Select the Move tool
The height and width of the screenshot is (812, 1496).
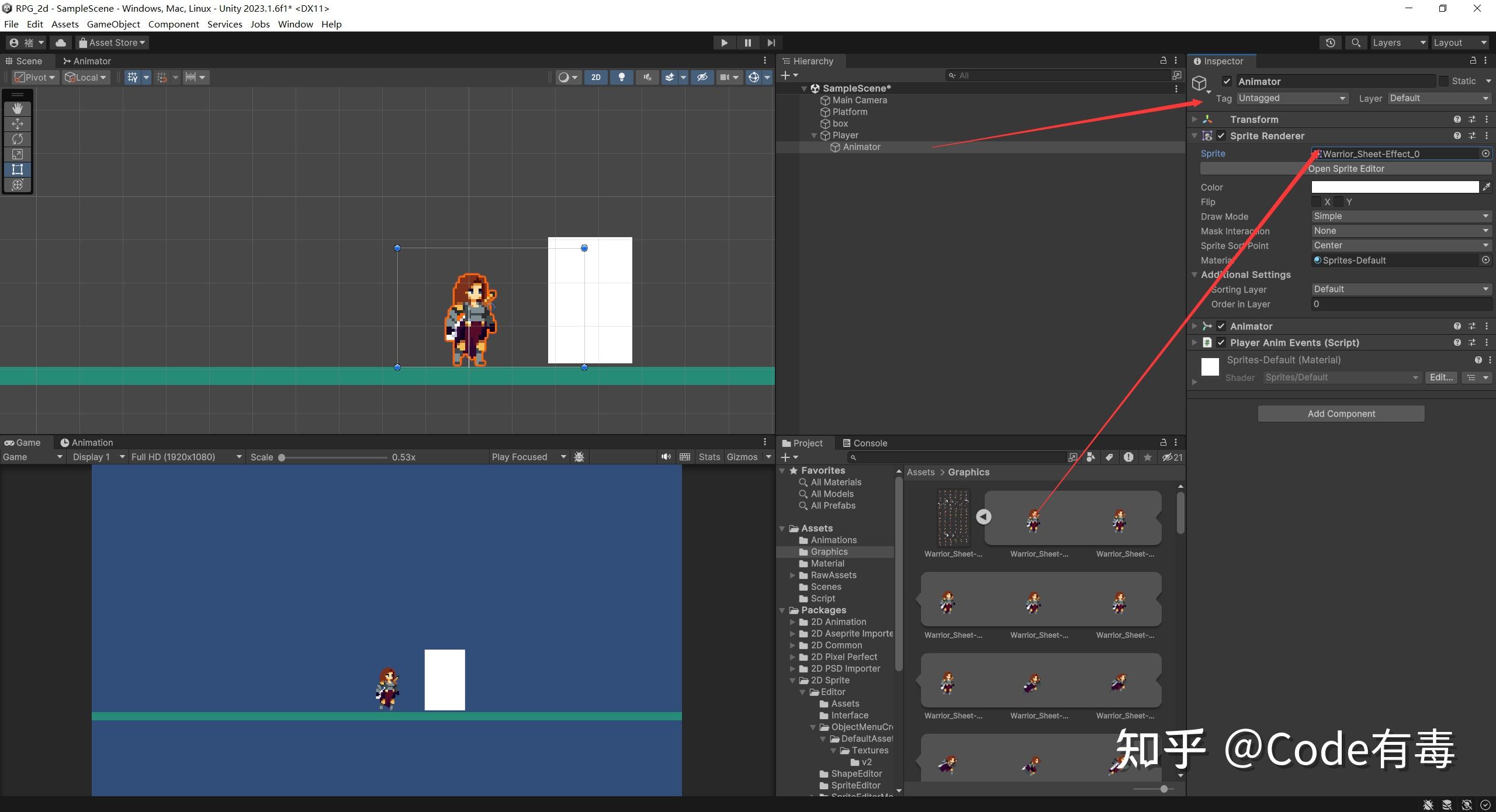tap(18, 123)
